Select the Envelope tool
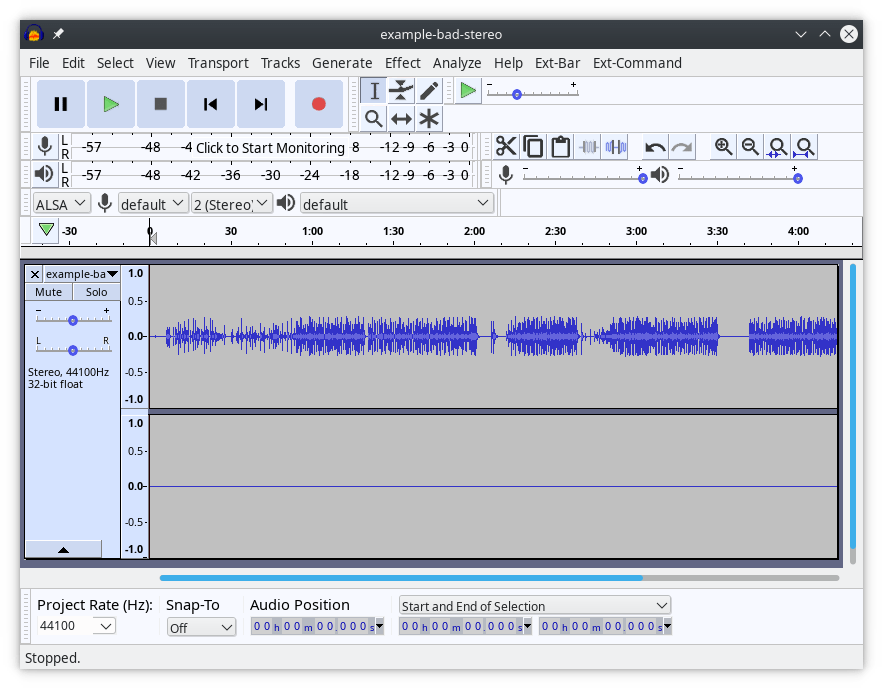Viewport: 883px width, 689px height. (399, 90)
